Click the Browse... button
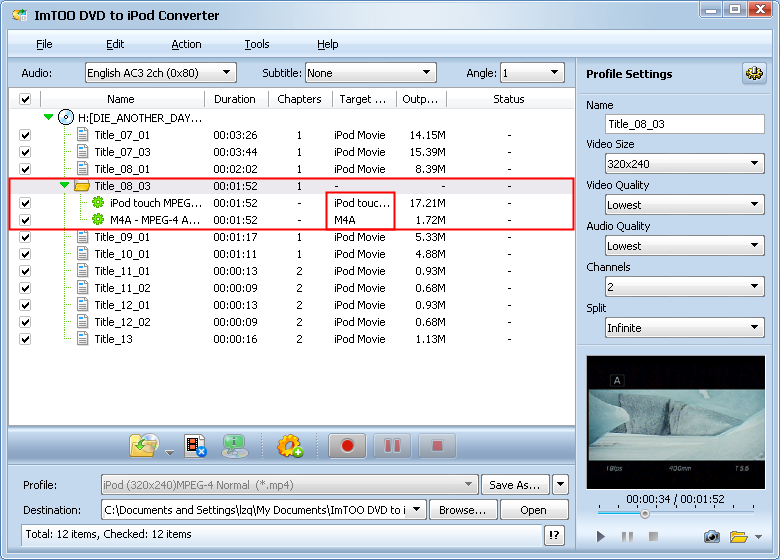 (463, 510)
